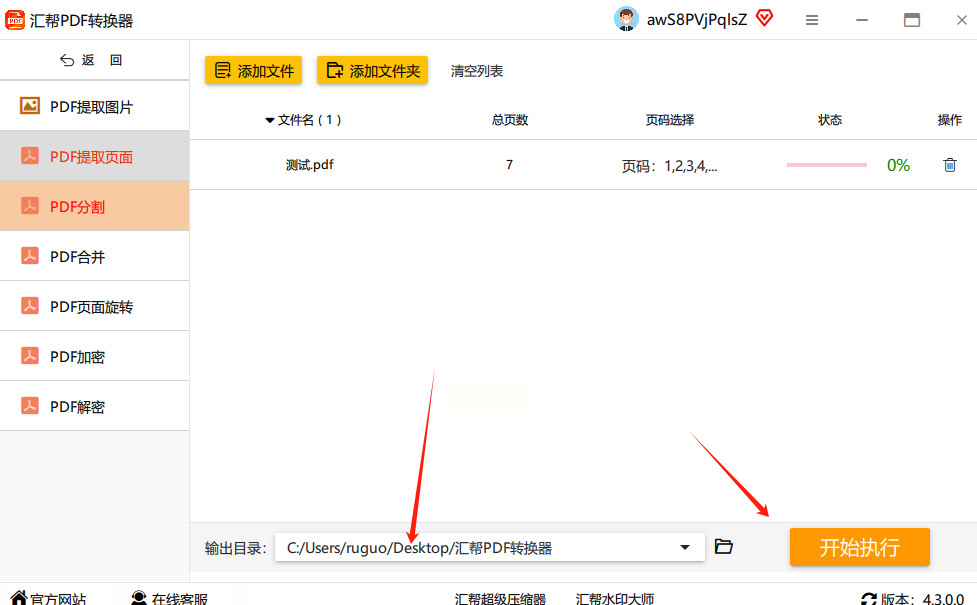Click the PDF解密 sidebar icon

pyautogui.click(x=30, y=406)
